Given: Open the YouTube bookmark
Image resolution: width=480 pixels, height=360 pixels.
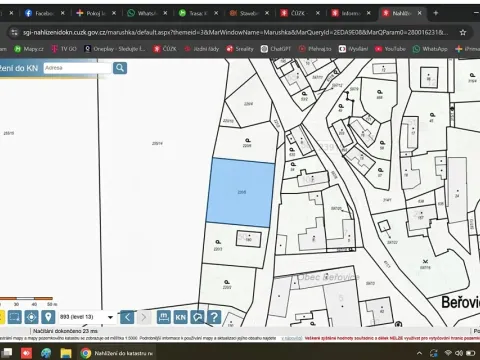Looking at the screenshot, I should [390, 49].
